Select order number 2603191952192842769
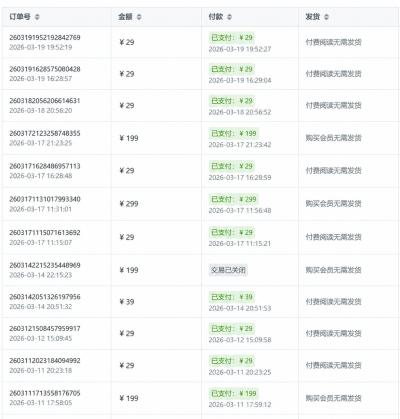This screenshot has height=419, width=400. 45,38
